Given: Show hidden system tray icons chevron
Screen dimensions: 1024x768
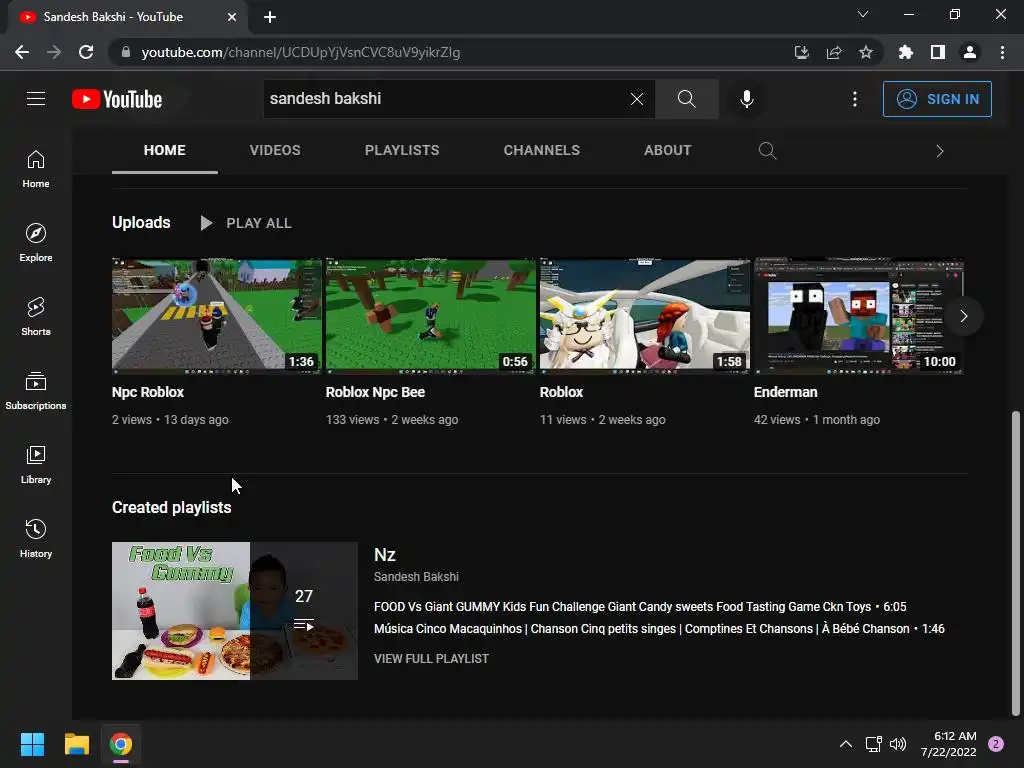Looking at the screenshot, I should coord(845,744).
